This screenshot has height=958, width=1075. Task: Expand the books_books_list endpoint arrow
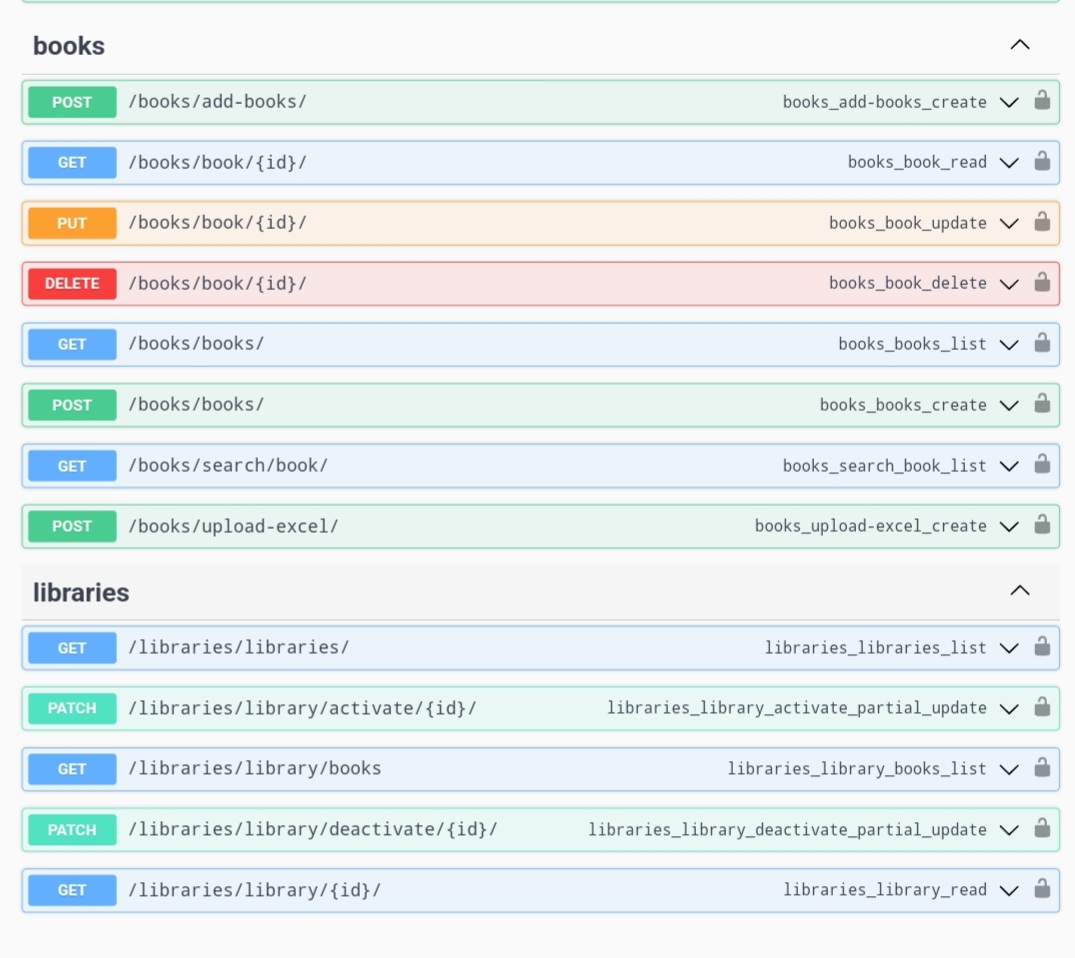(x=1009, y=344)
